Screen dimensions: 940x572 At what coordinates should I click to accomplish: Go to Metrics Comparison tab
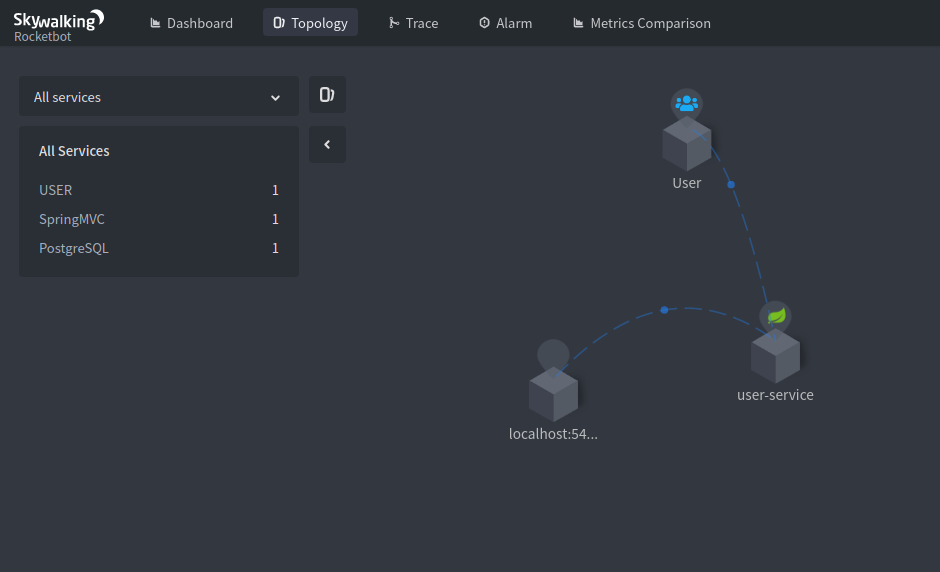click(641, 23)
